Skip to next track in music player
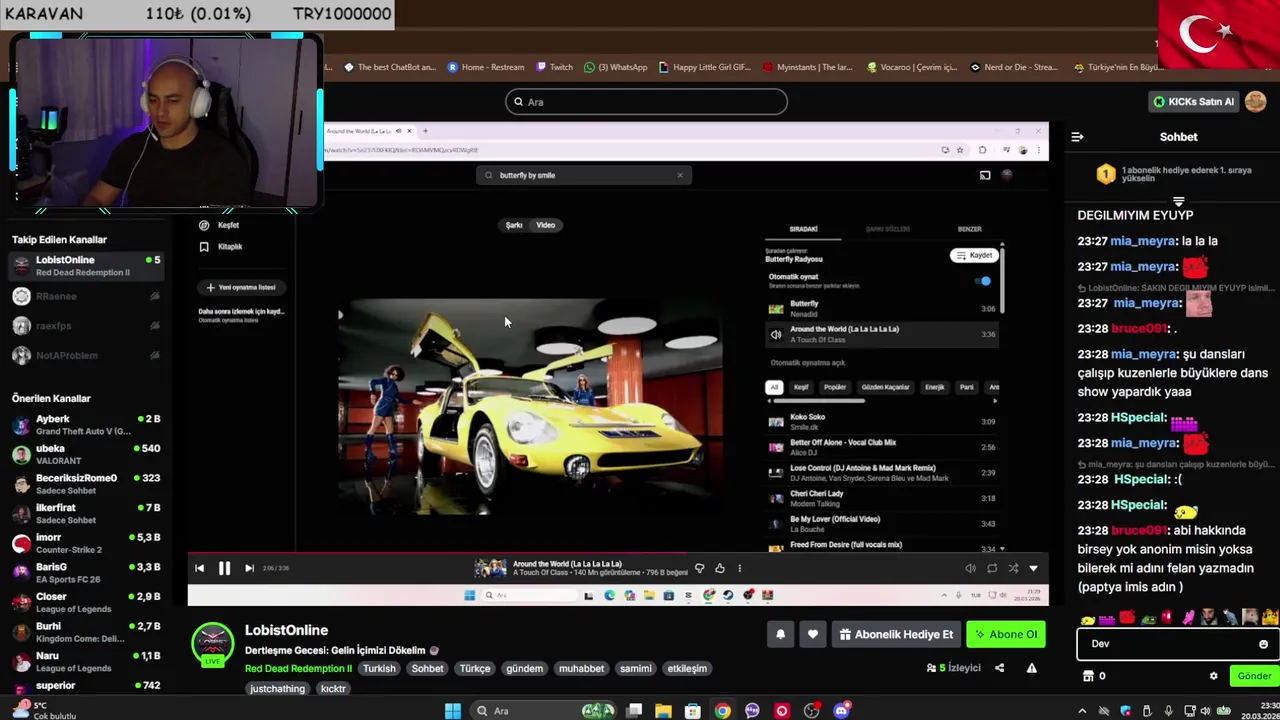Screen dimensions: 1280x720 click(249, 568)
